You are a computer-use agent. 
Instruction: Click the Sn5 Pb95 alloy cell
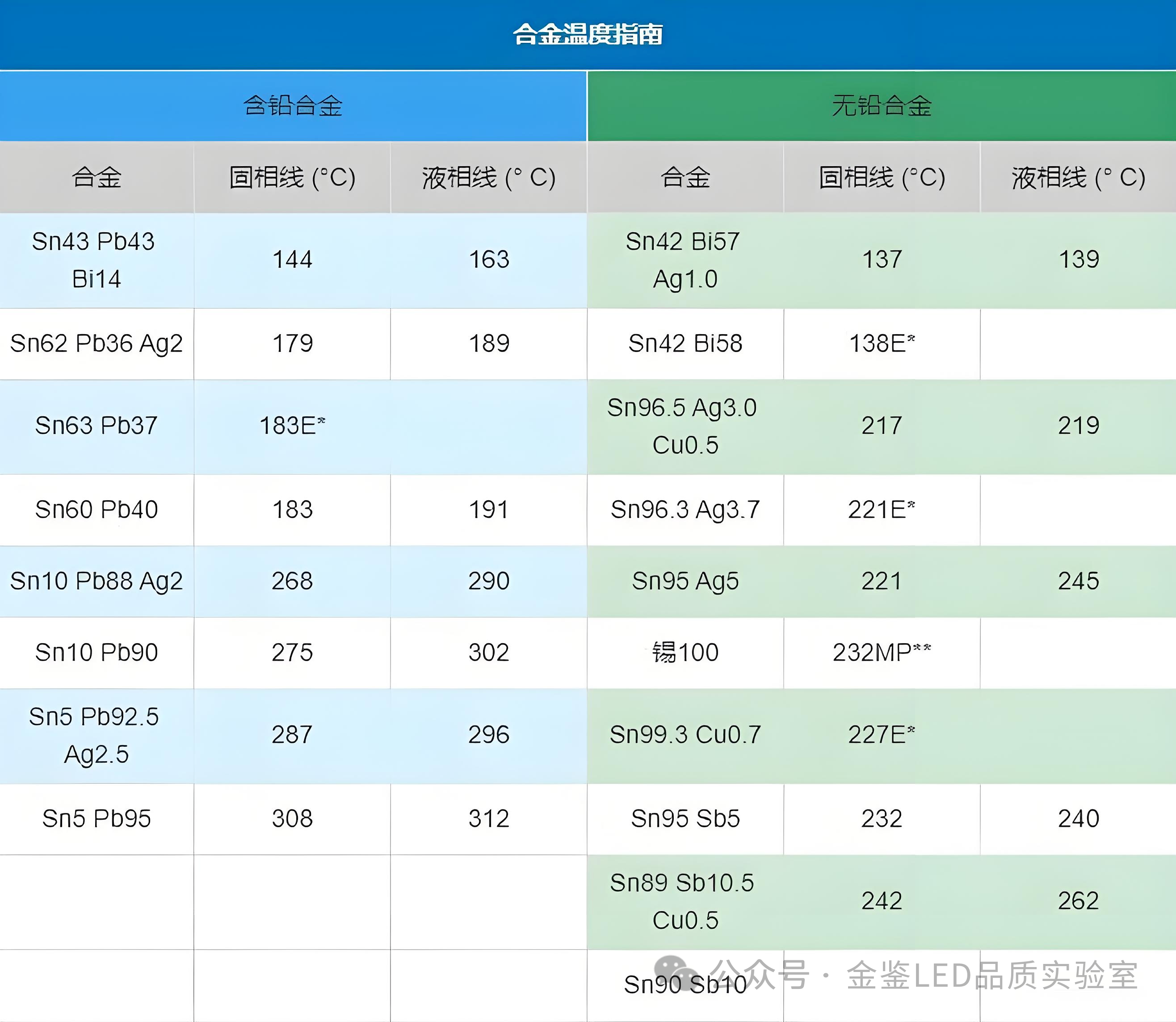point(97,818)
